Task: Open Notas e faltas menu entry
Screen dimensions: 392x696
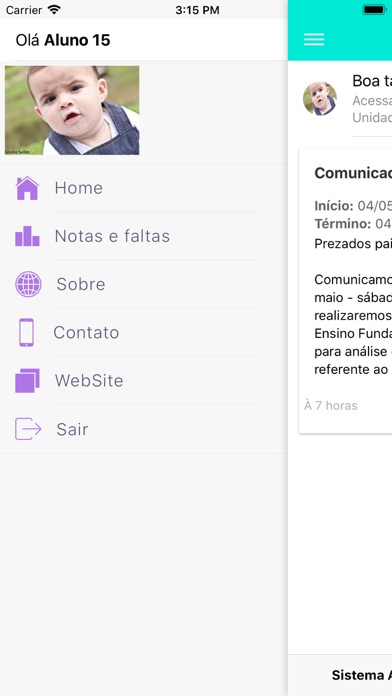Action: tap(144, 236)
